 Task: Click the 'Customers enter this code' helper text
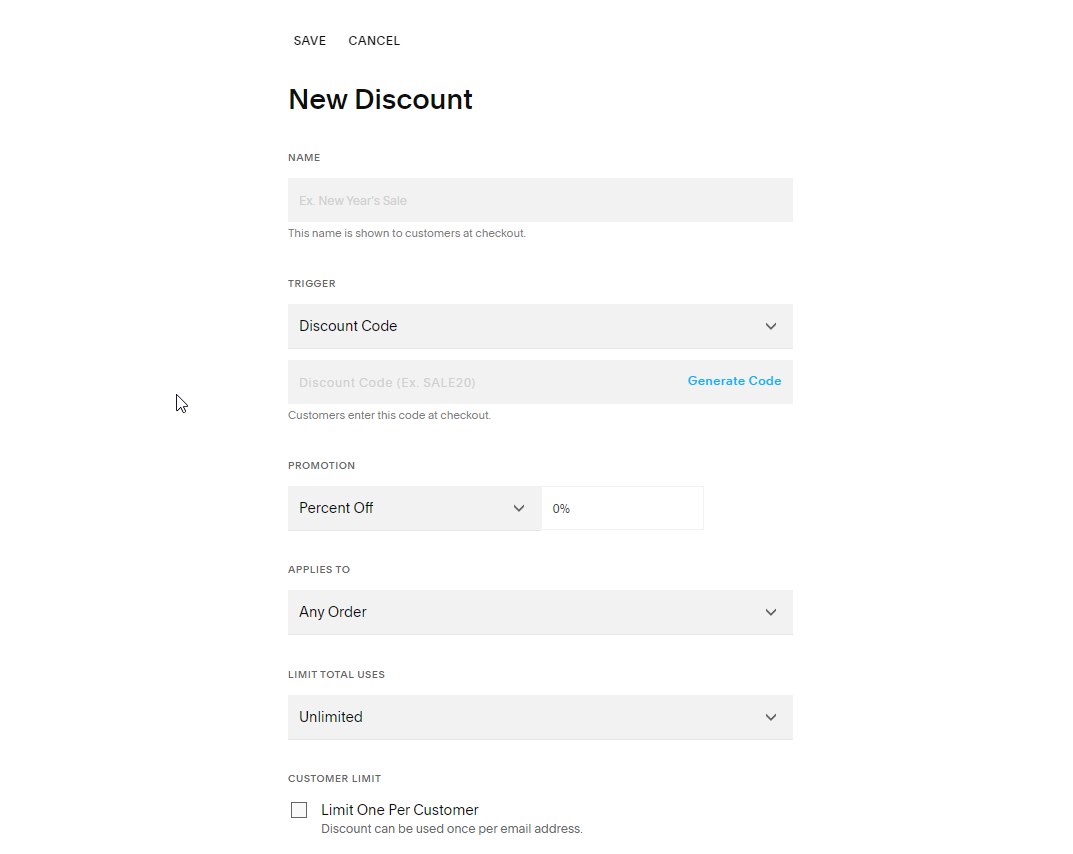[x=389, y=415]
